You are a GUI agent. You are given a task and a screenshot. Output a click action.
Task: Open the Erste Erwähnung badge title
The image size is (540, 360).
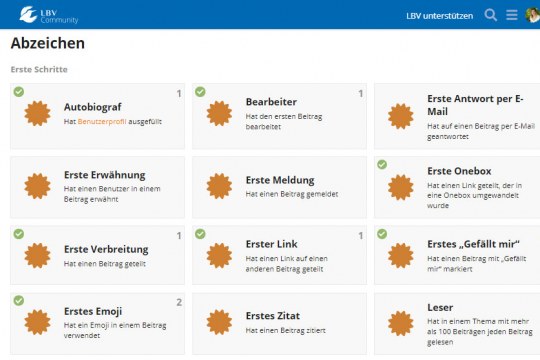(105, 175)
